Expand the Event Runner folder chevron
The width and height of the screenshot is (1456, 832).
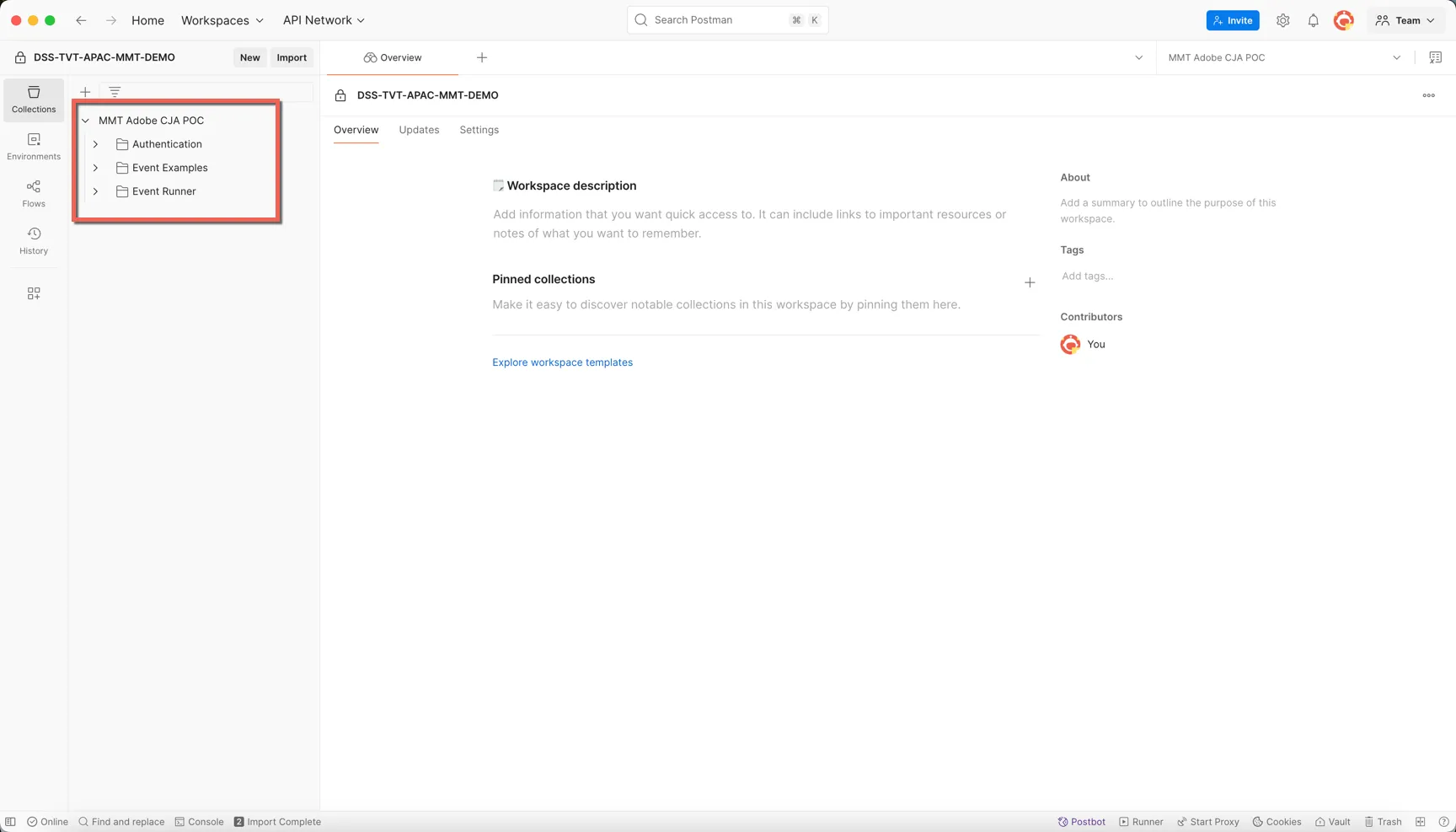96,191
